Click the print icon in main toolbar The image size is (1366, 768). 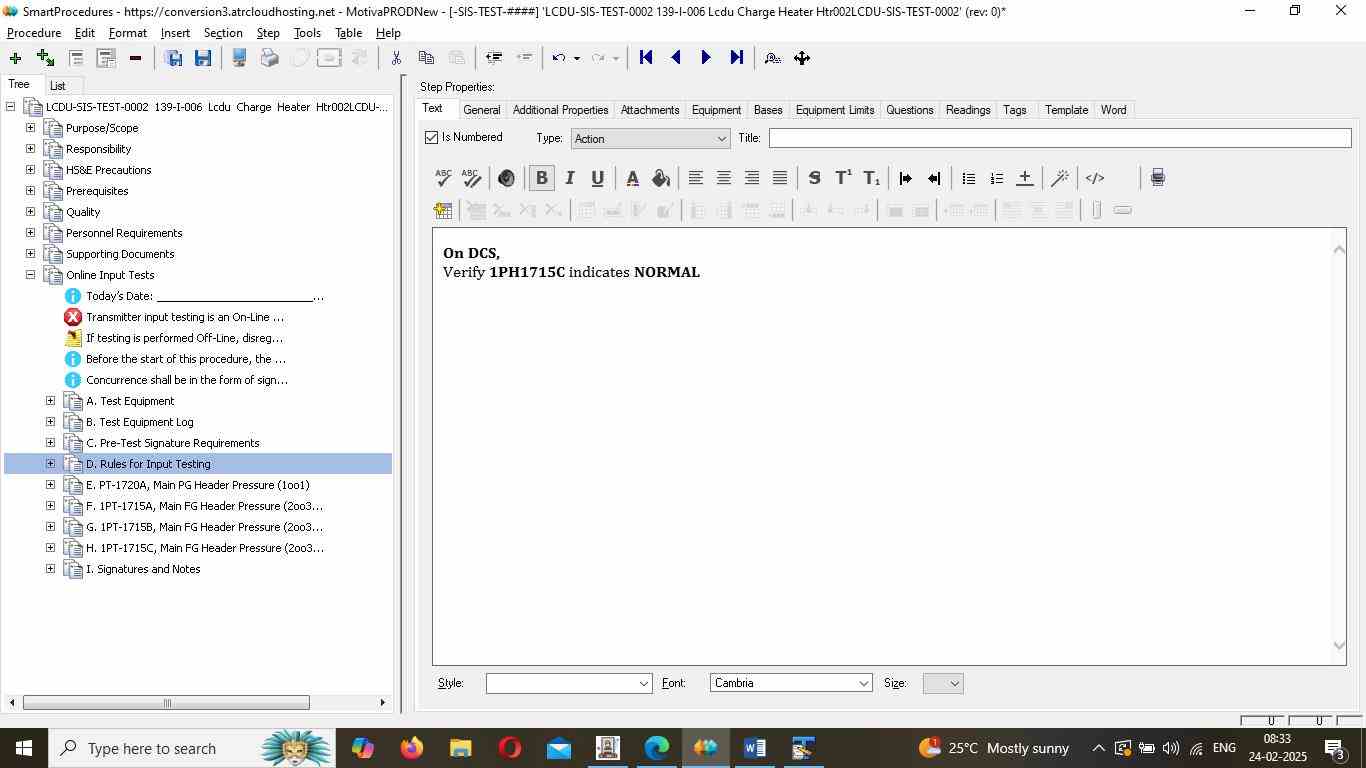[269, 58]
